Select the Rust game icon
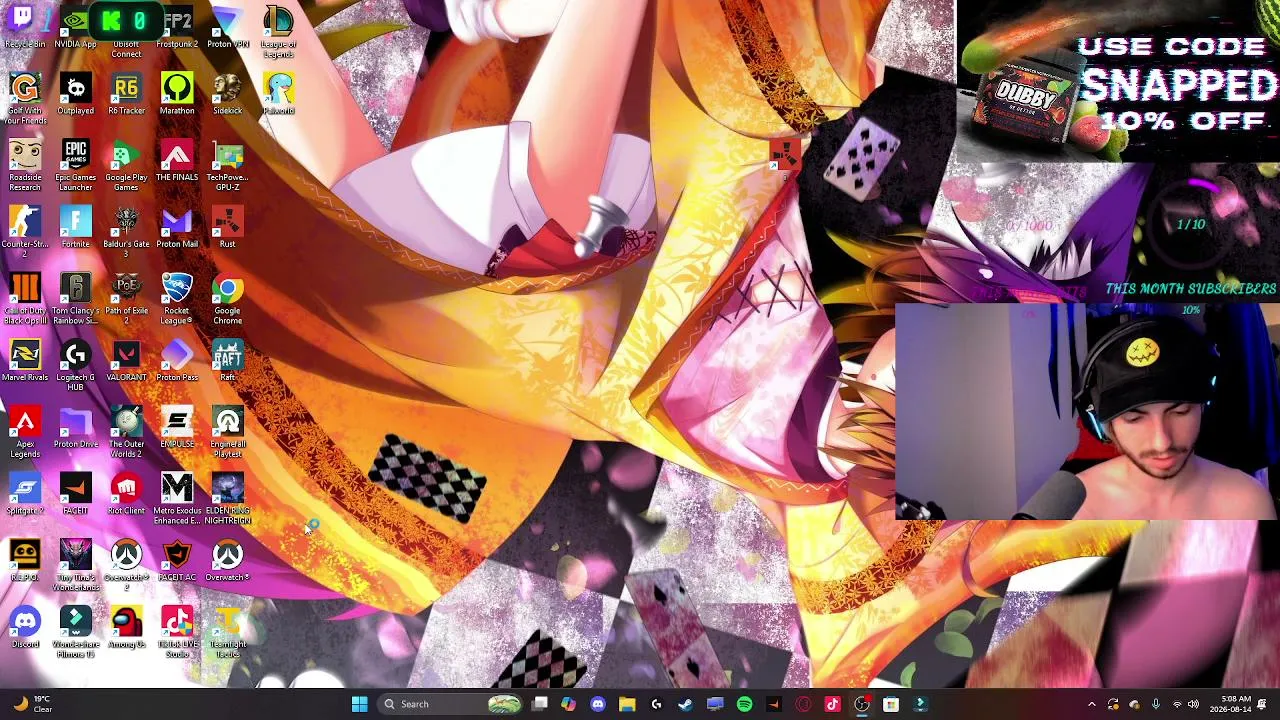 pos(228,228)
